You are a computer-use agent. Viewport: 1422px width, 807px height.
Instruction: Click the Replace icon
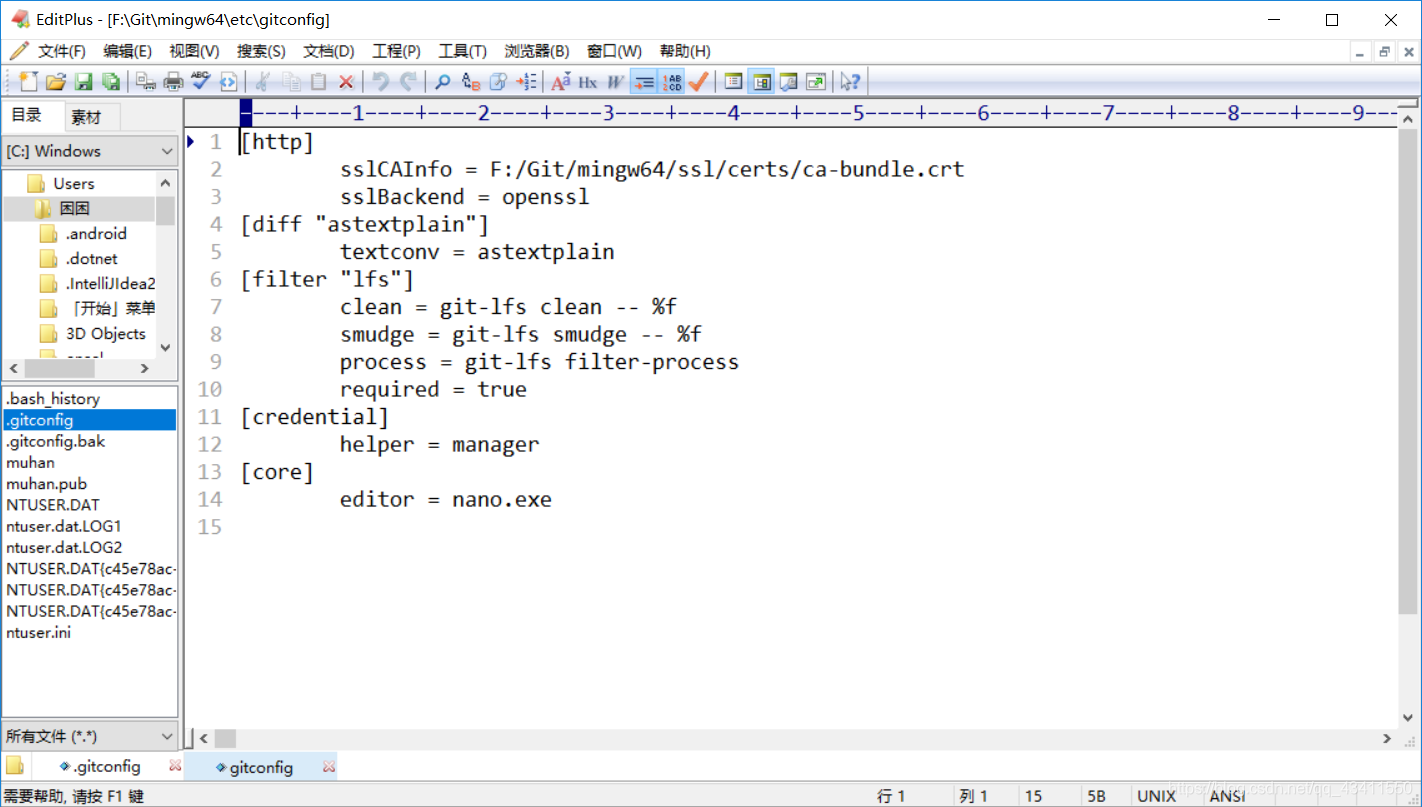(x=471, y=82)
